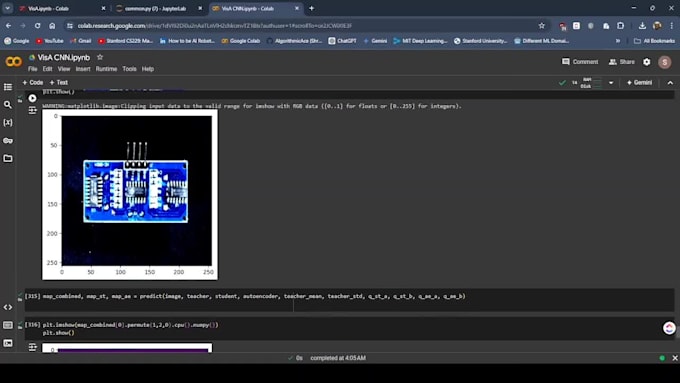The image size is (680, 383).
Task: Open the terminal panel icon
Action: [8, 343]
